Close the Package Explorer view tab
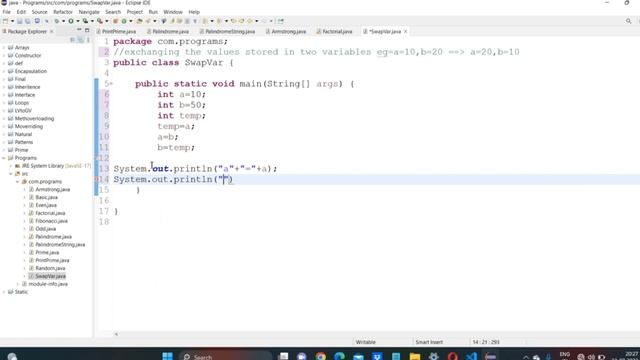 (x=51, y=31)
